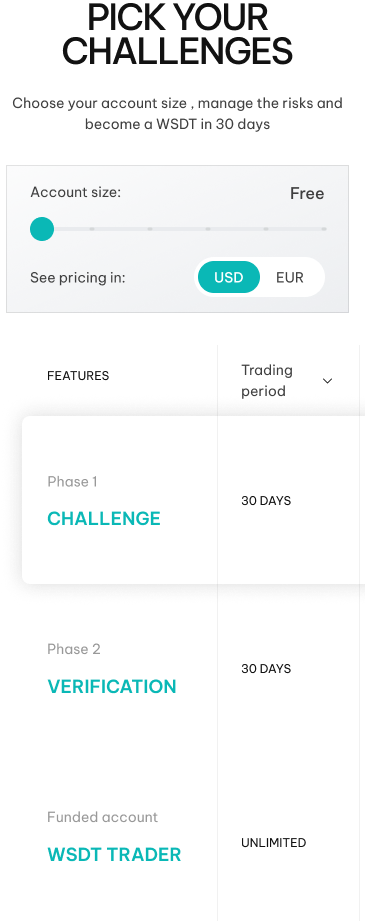Click the 30 DAYS value for Challenge

pos(266,501)
